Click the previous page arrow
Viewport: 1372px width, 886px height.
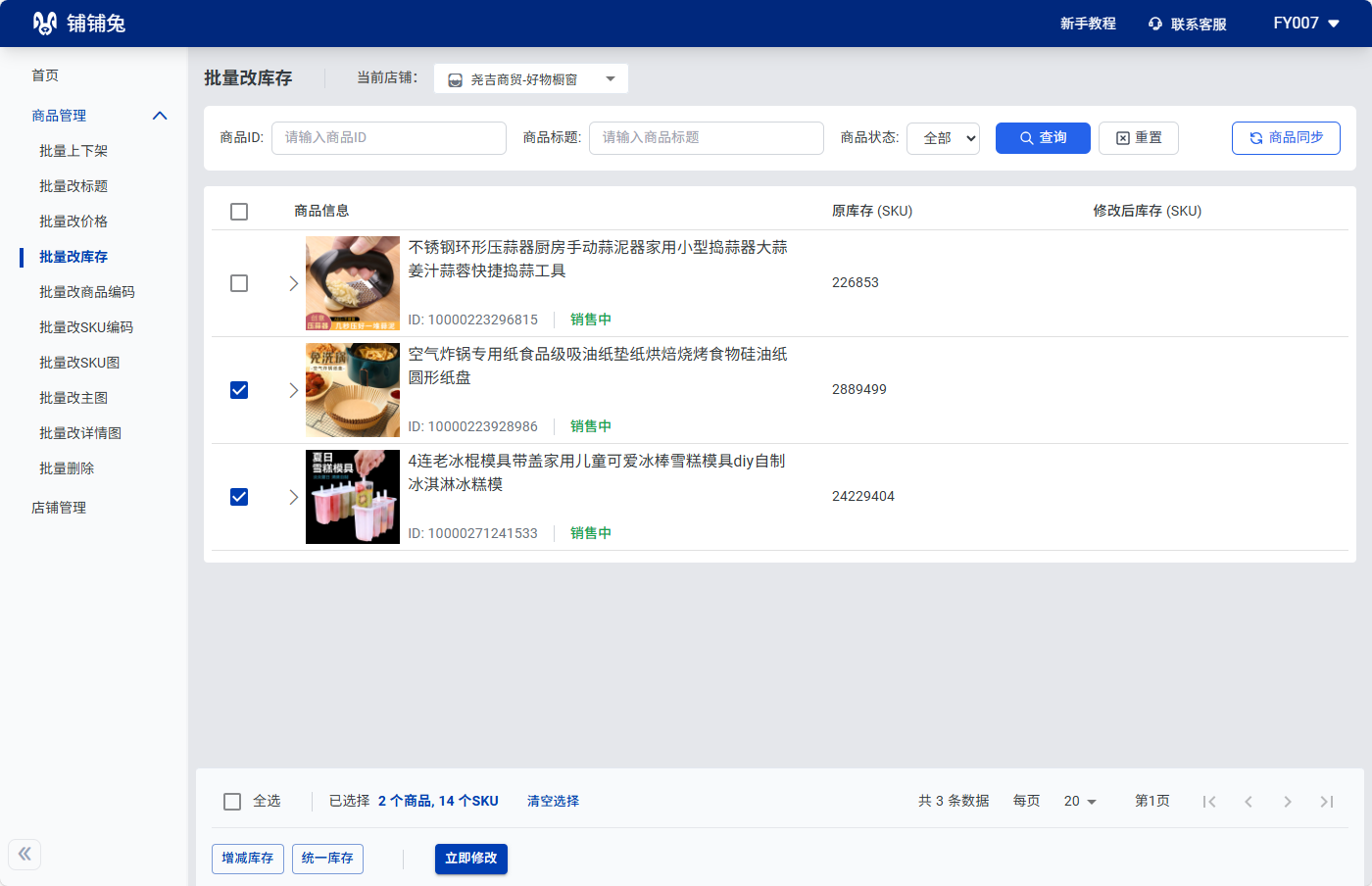click(x=1249, y=802)
